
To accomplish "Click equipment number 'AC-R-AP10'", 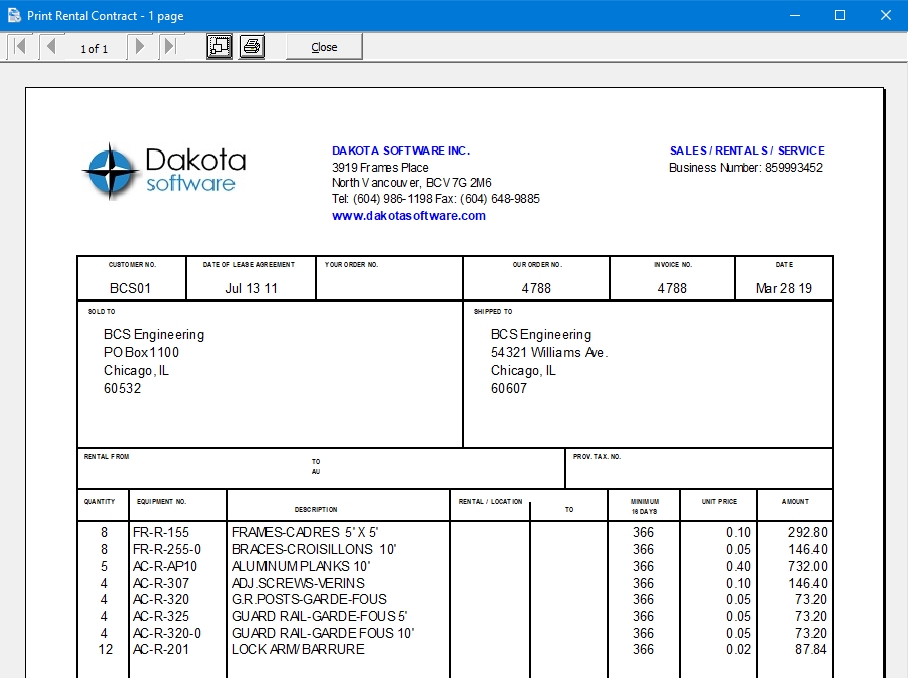I will 165,566.
